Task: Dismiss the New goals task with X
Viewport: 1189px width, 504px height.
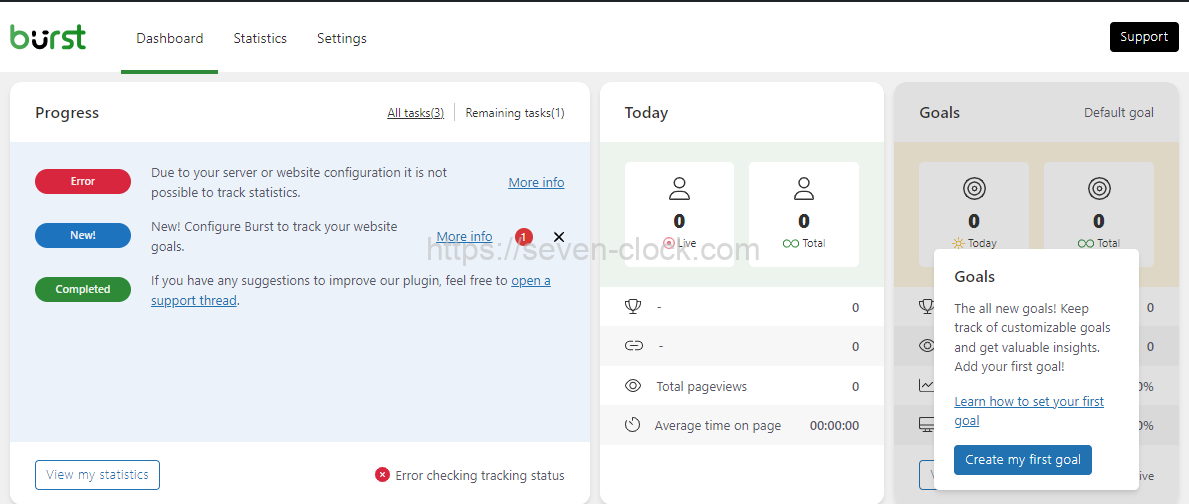Action: [559, 237]
